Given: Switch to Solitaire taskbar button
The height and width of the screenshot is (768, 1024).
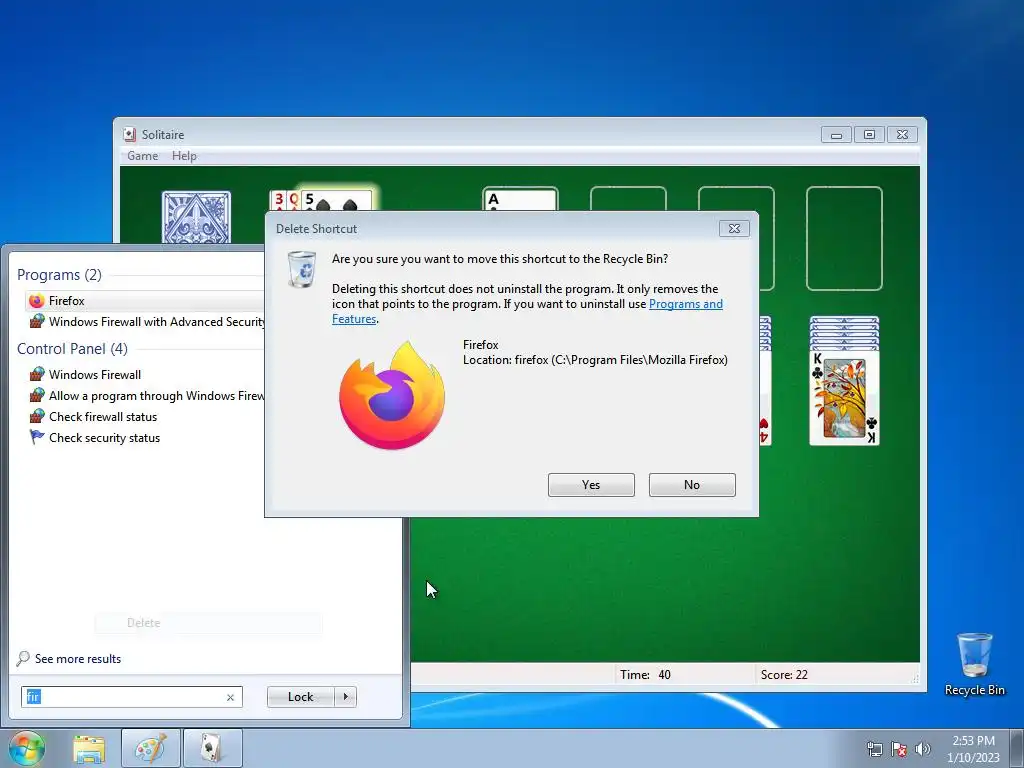Looking at the screenshot, I should click(213, 748).
